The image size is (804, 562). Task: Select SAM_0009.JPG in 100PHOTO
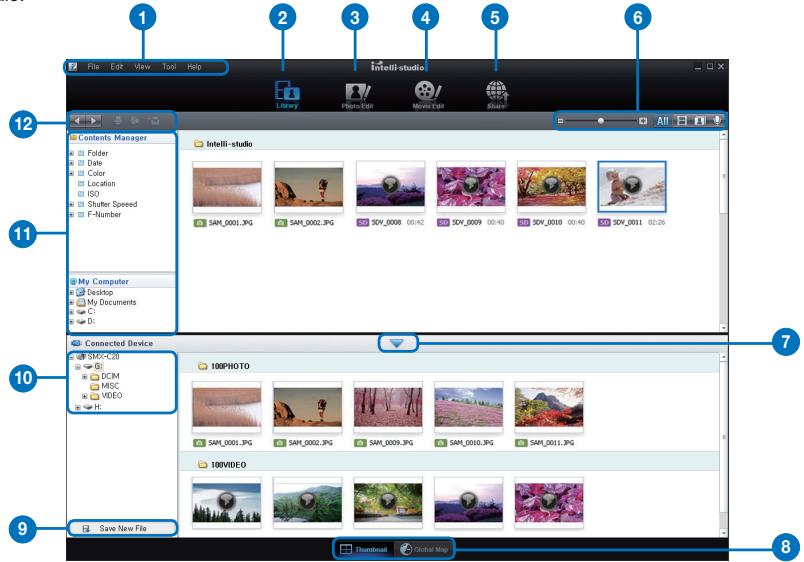[x=388, y=407]
